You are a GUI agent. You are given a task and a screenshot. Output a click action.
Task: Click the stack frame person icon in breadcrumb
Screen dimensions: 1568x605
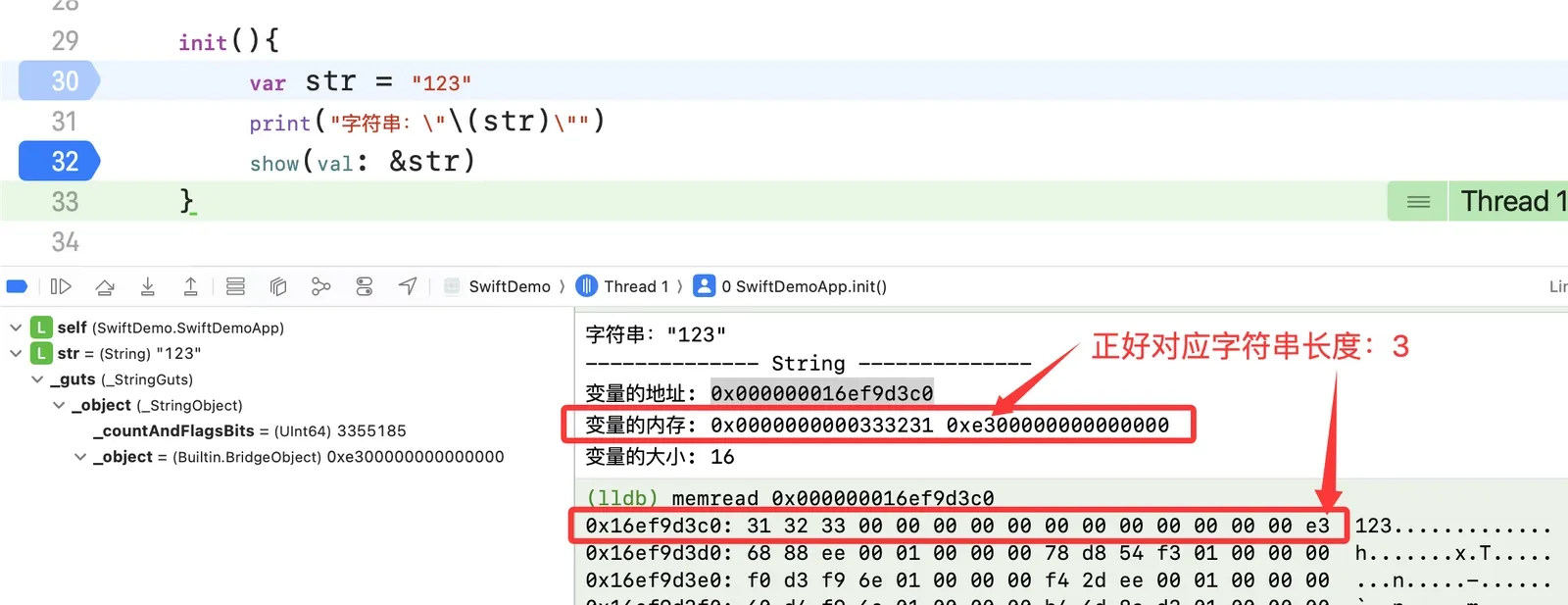[x=704, y=286]
